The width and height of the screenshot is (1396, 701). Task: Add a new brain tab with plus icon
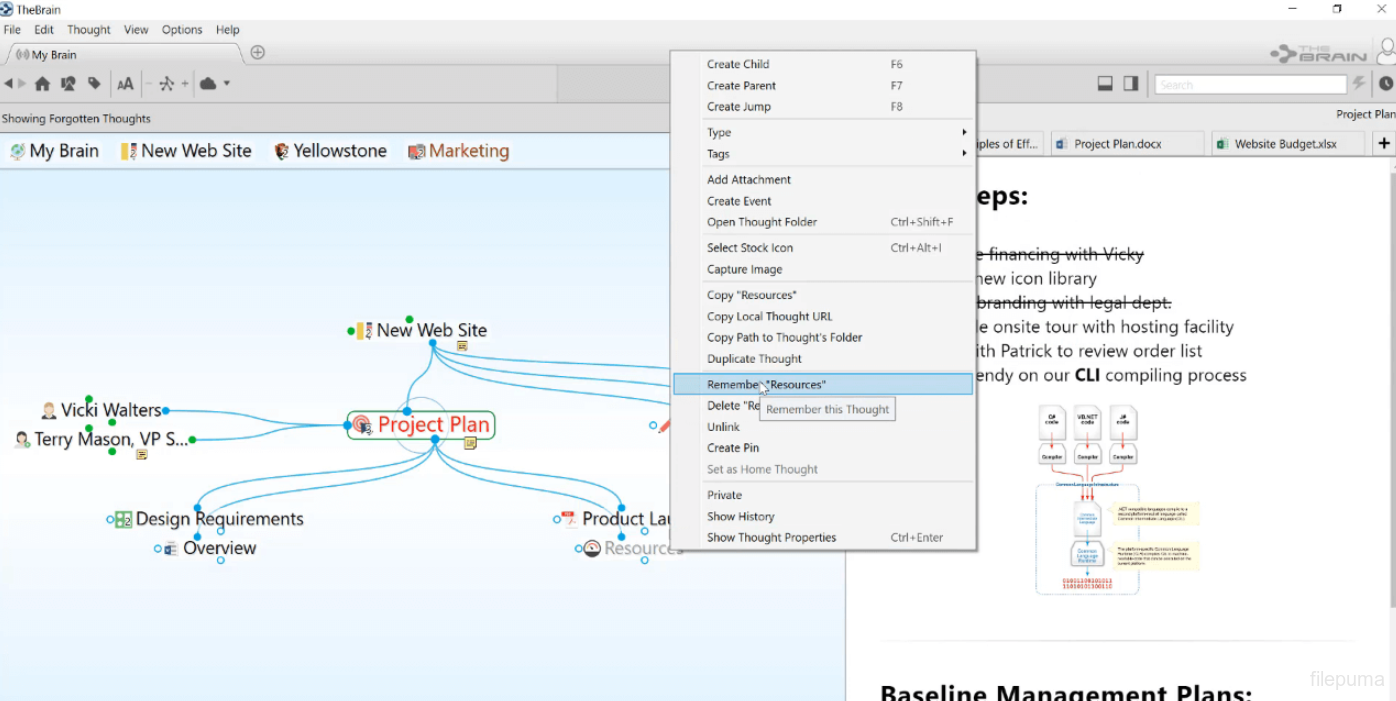click(x=258, y=53)
